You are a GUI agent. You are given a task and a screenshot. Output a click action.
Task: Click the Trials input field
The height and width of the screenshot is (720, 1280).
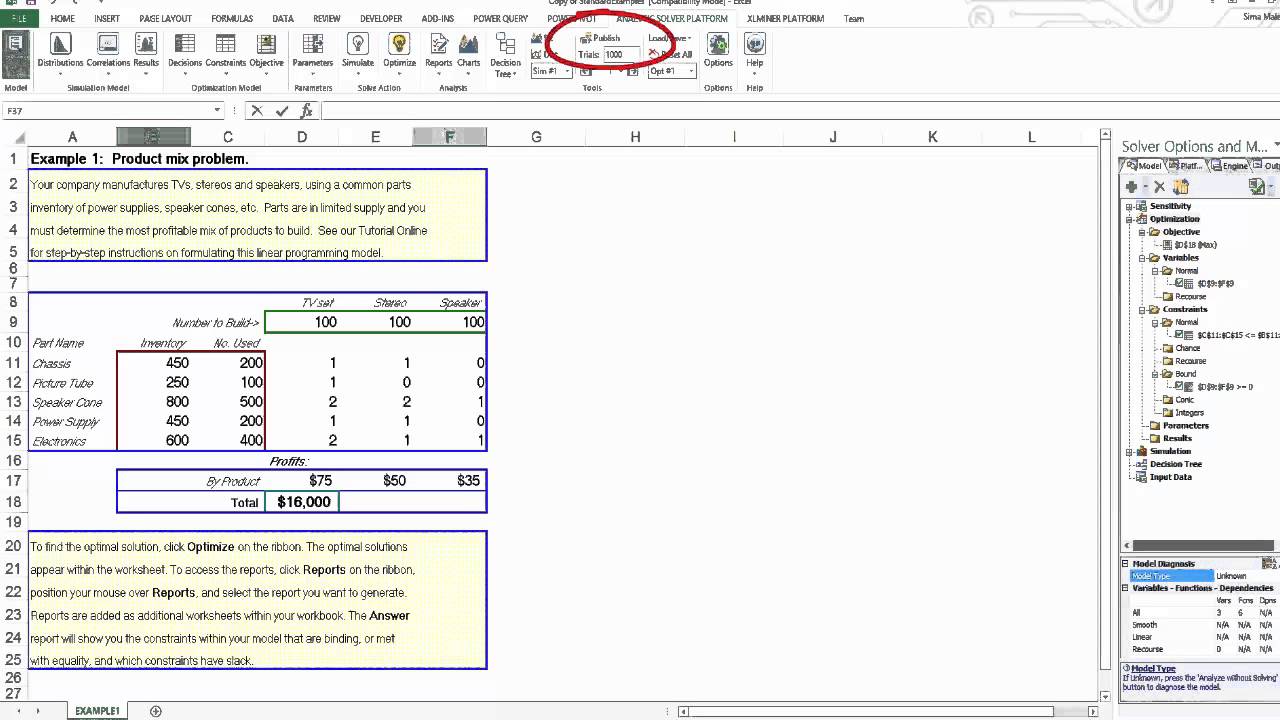click(621, 55)
